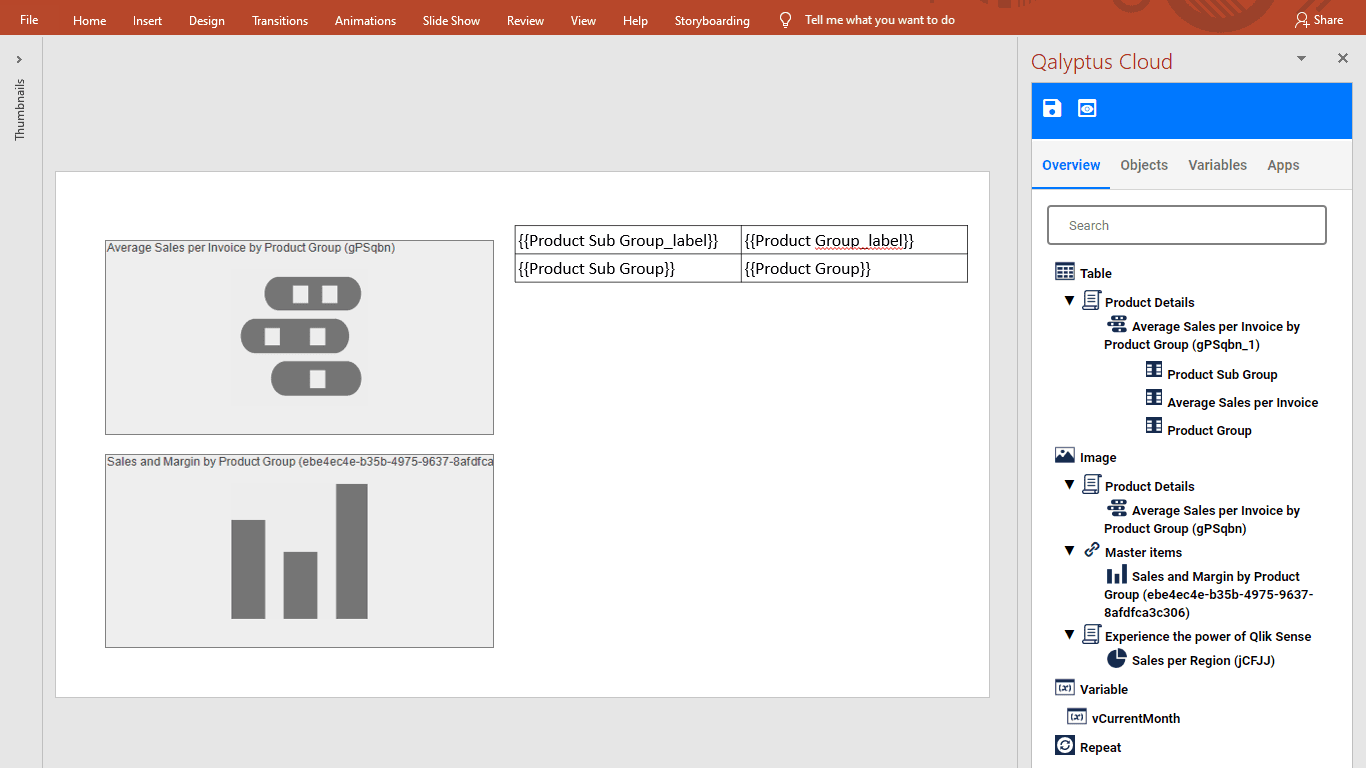1366x768 pixels.
Task: Switch to the Objects tab
Action: point(1144,165)
